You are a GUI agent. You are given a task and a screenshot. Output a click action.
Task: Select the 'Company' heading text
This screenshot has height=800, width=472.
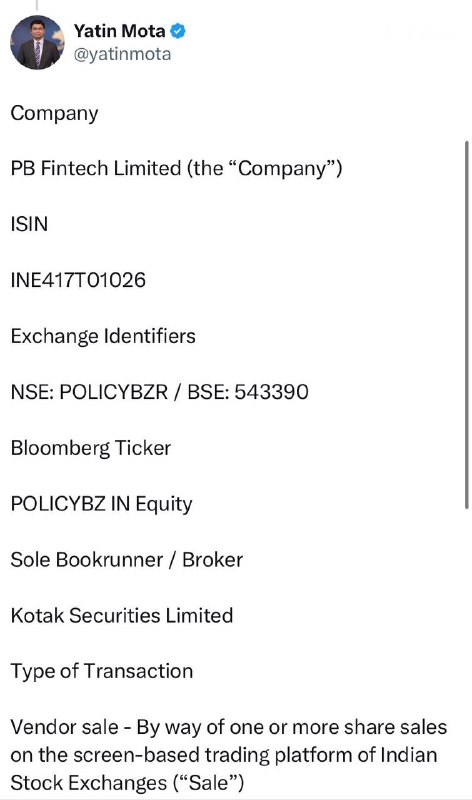[x=54, y=114]
